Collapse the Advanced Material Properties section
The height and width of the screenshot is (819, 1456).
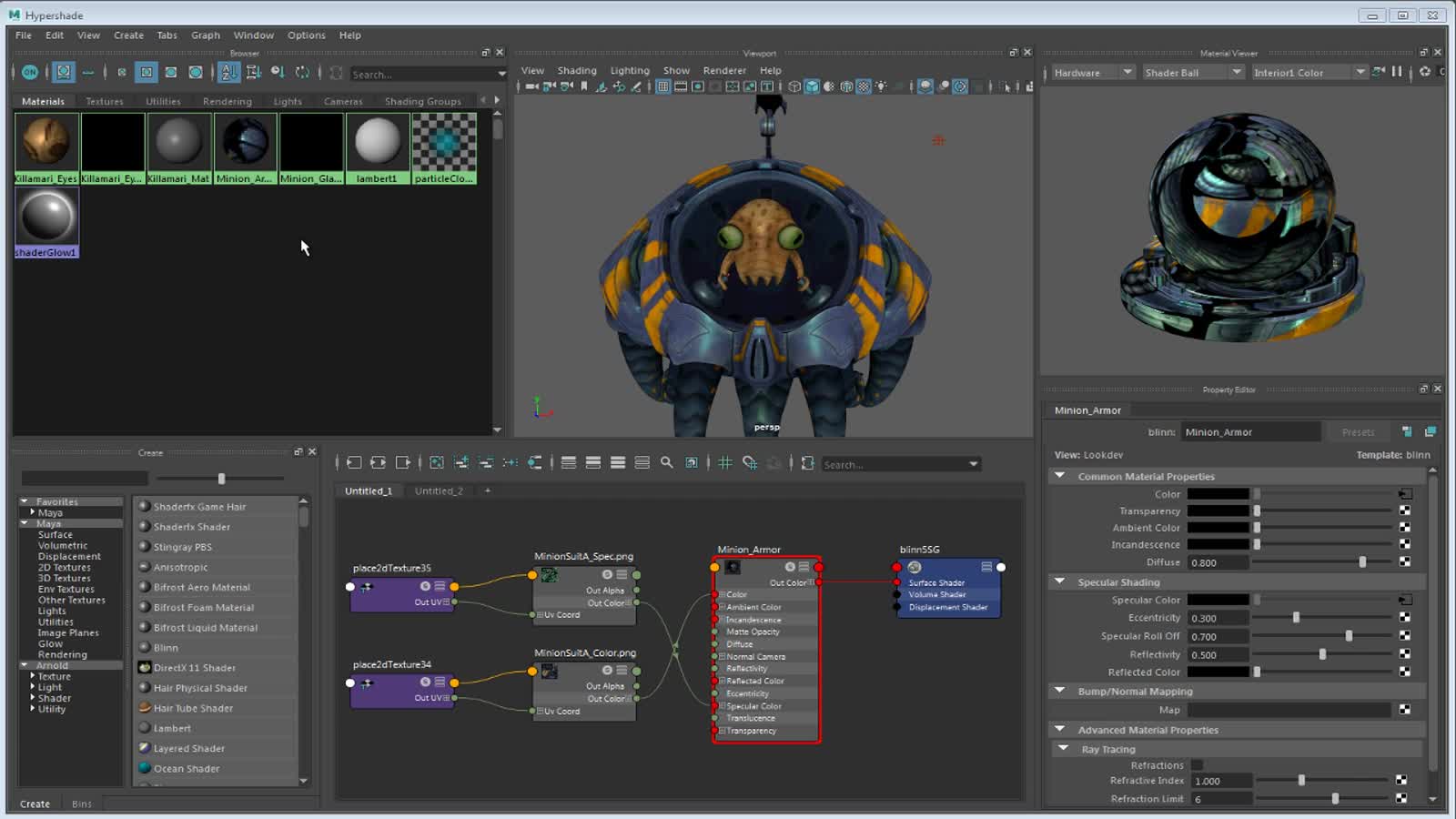point(1059,729)
